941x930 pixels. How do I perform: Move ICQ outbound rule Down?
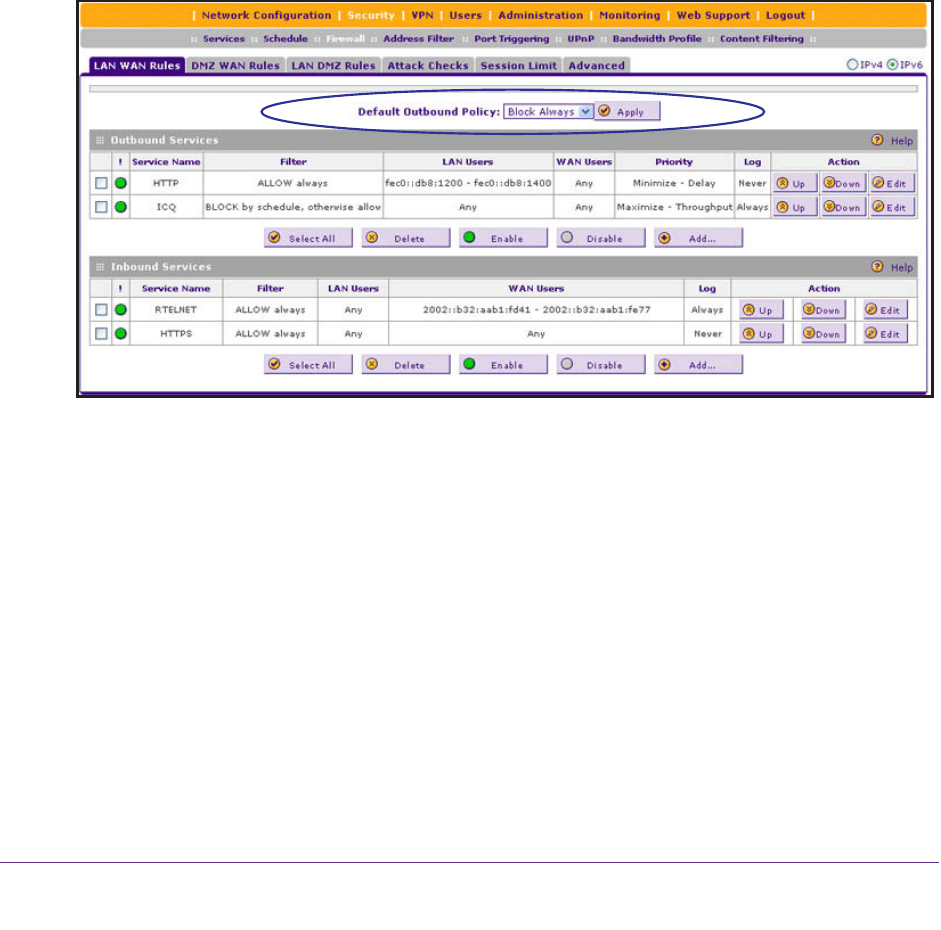click(x=843, y=207)
